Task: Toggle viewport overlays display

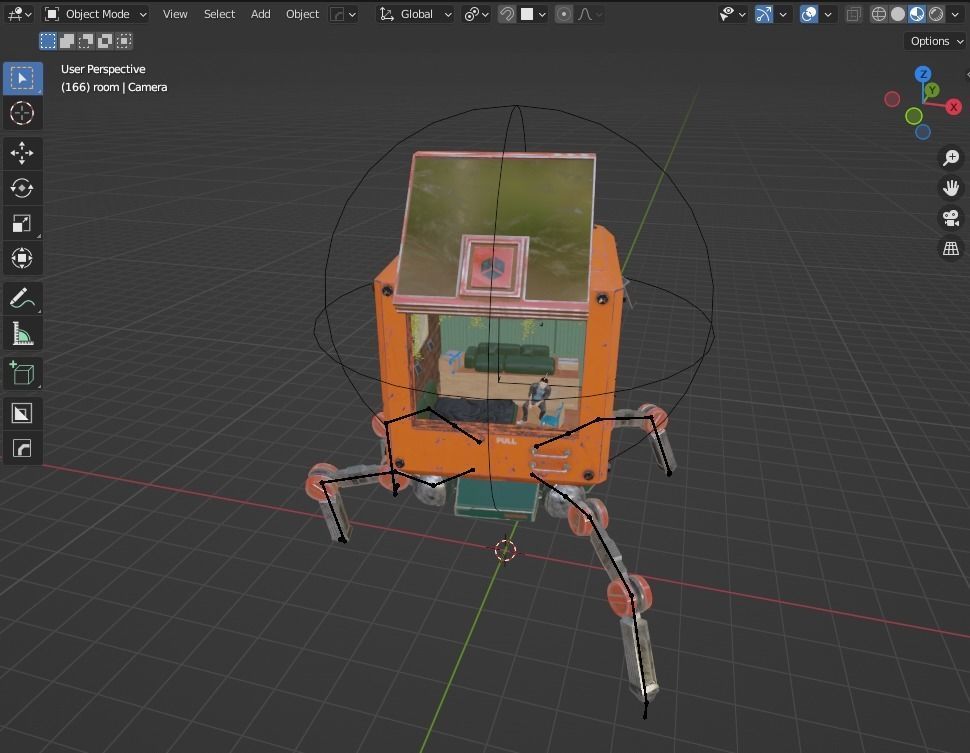Action: 809,14
